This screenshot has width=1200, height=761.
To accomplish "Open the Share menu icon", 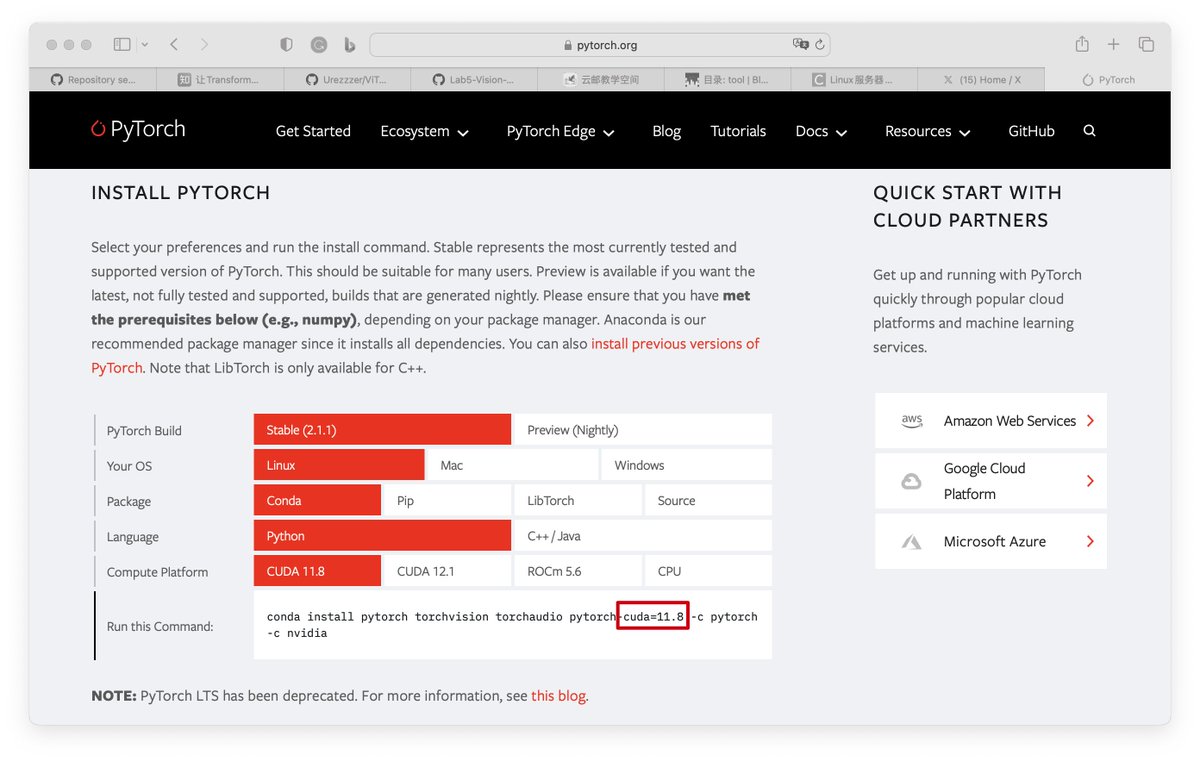I will pos(1082,44).
